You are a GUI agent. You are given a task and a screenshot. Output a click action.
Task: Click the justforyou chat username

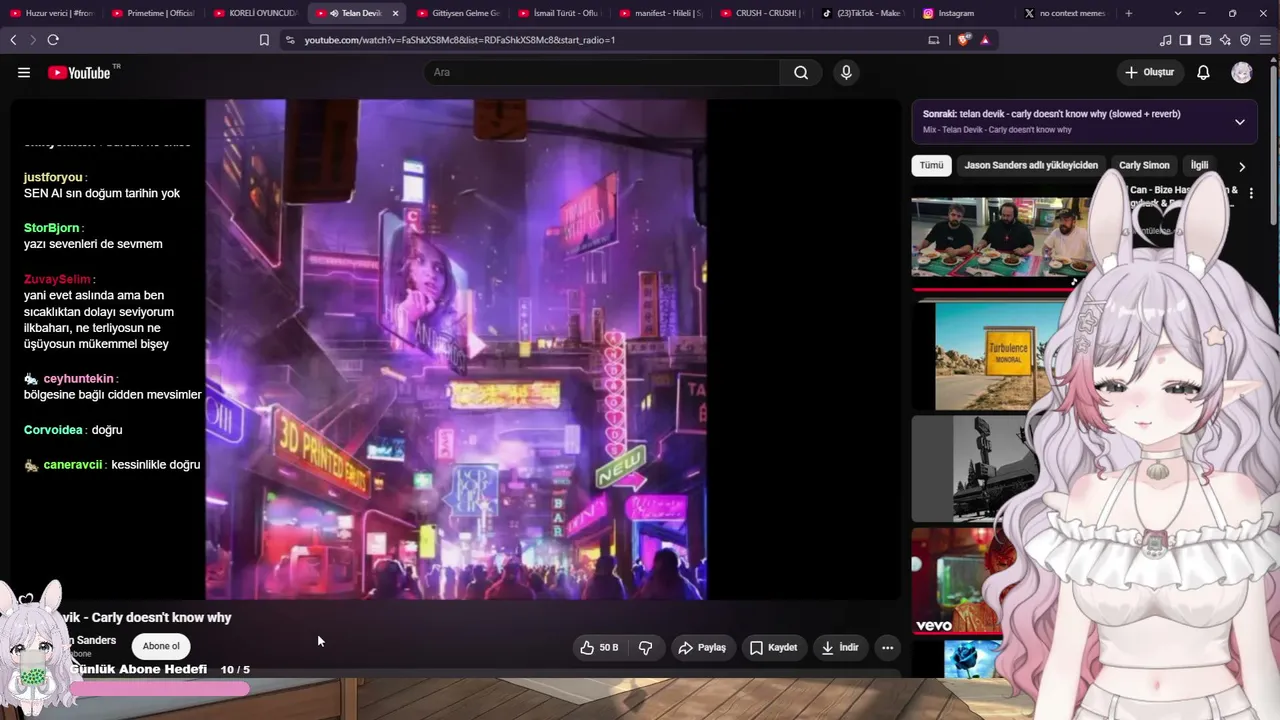click(53, 177)
